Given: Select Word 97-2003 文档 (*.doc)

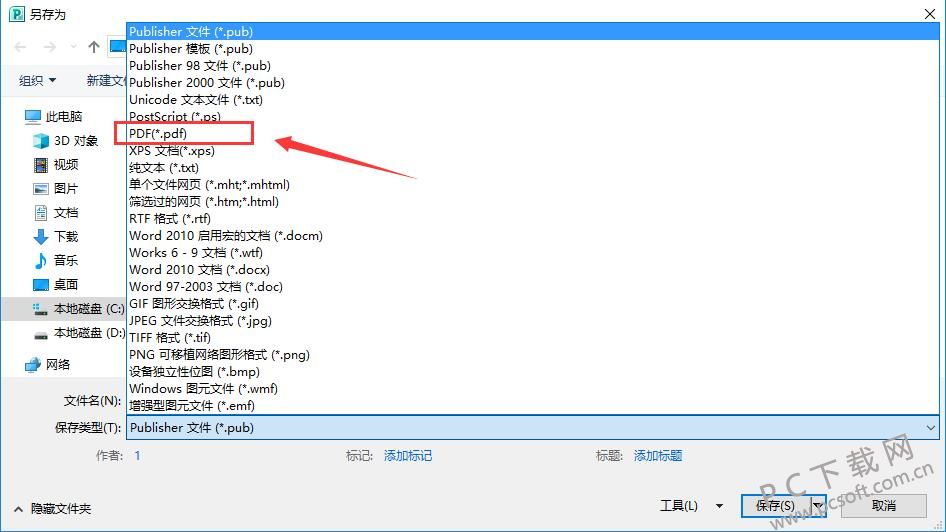Looking at the screenshot, I should click(x=533, y=287).
